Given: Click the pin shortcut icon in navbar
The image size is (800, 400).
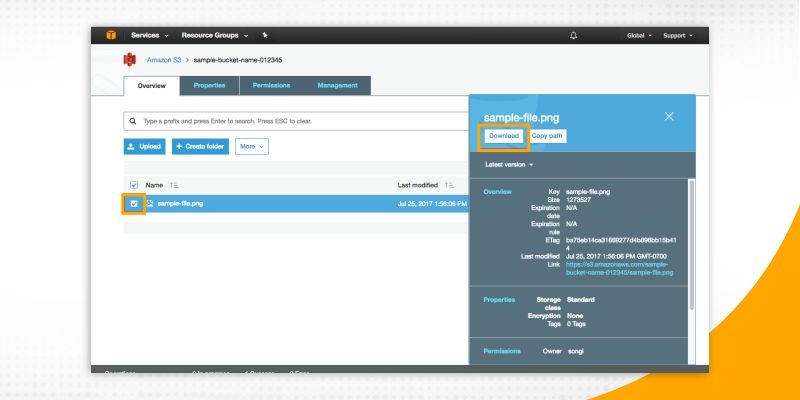Looking at the screenshot, I should click(x=264, y=35).
